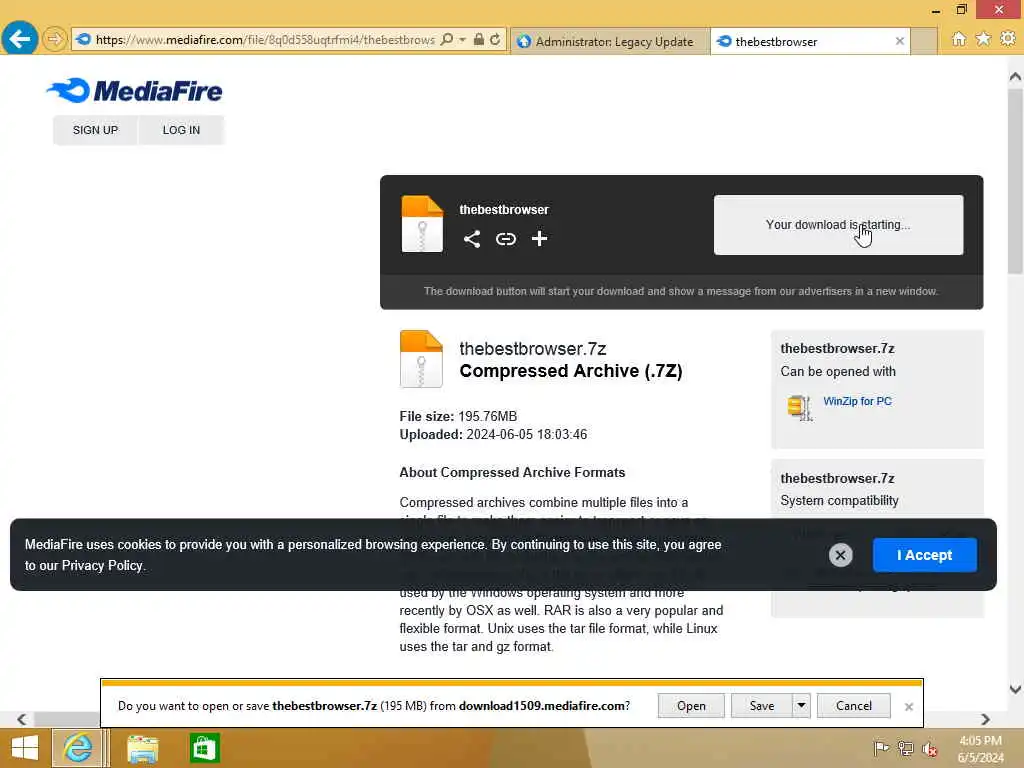Viewport: 1024px width, 768px height.
Task: Expand the Save options dropdown arrow
Action: (801, 706)
